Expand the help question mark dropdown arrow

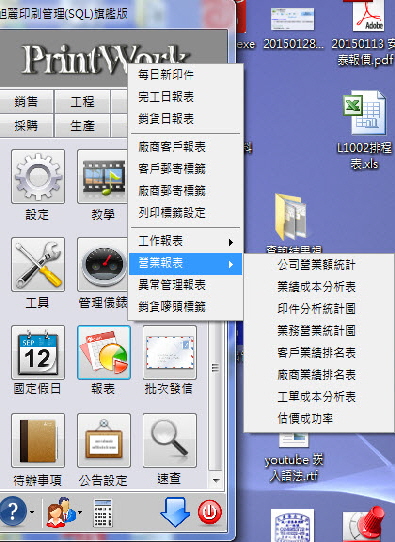tap(32, 512)
